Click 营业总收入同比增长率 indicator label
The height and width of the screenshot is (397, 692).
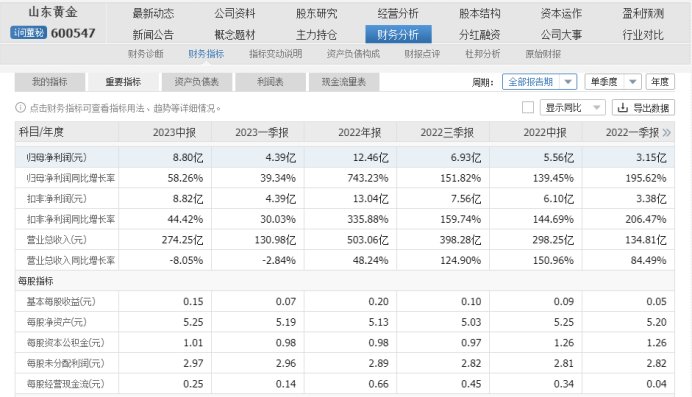tap(71, 260)
